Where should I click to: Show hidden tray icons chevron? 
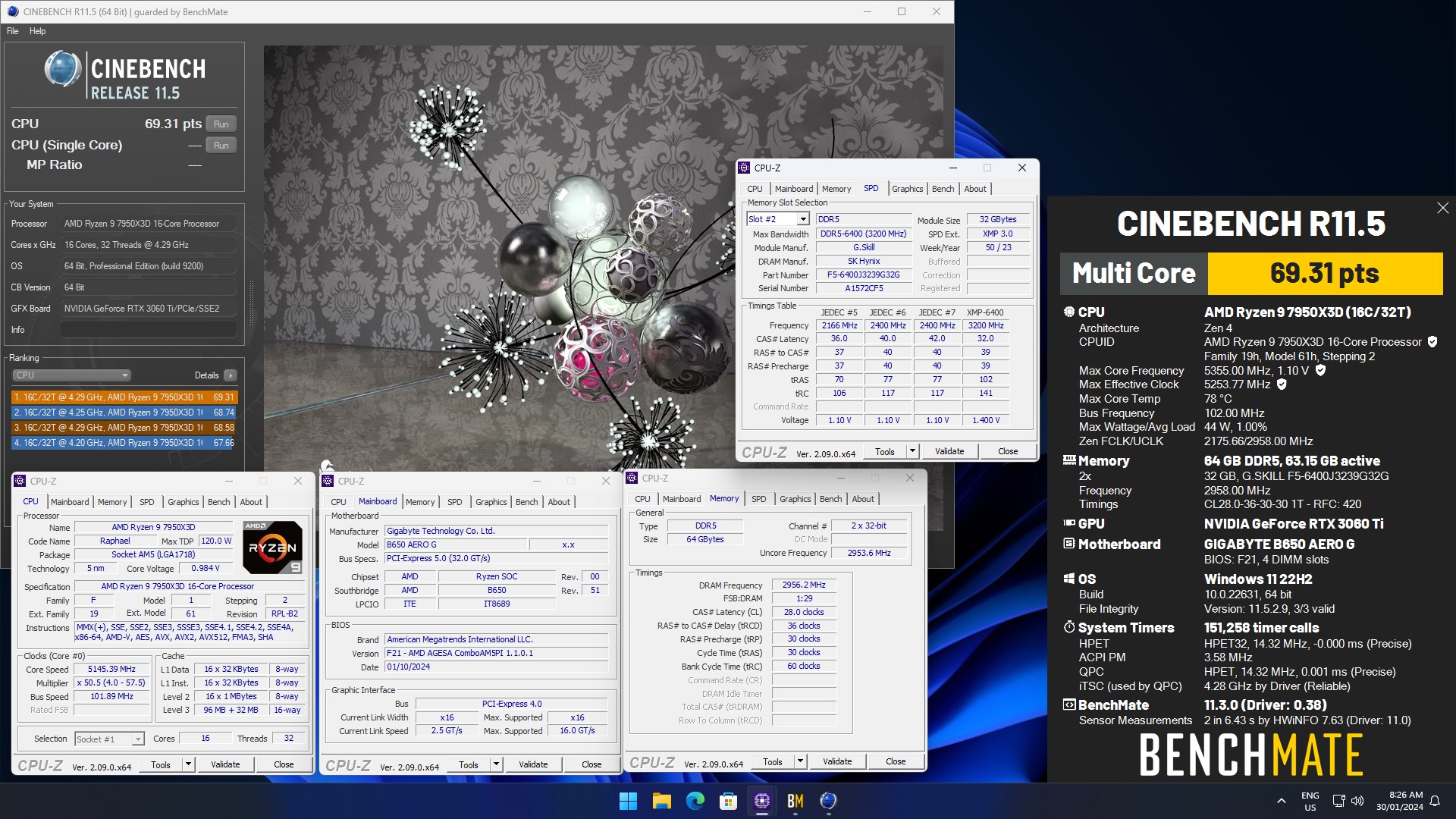pos(1282,801)
